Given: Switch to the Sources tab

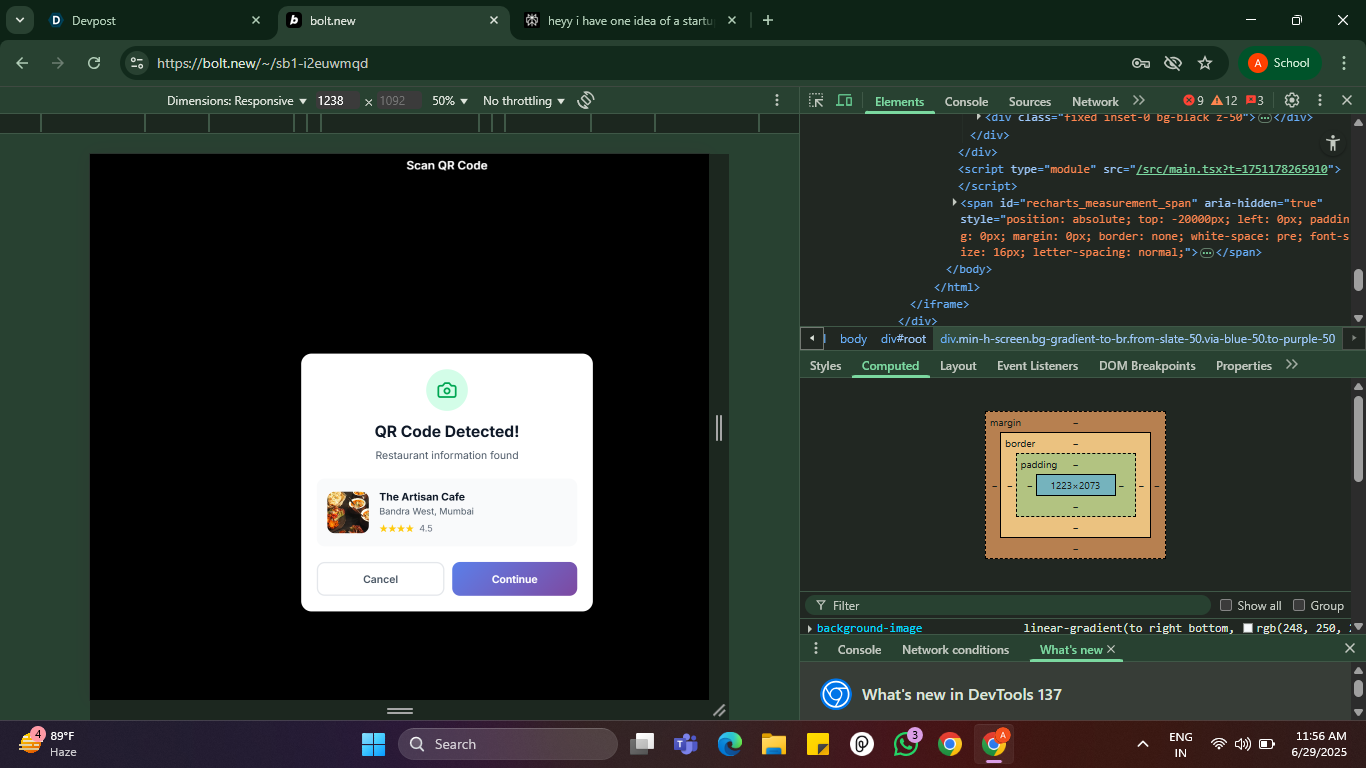Looking at the screenshot, I should (x=1030, y=101).
